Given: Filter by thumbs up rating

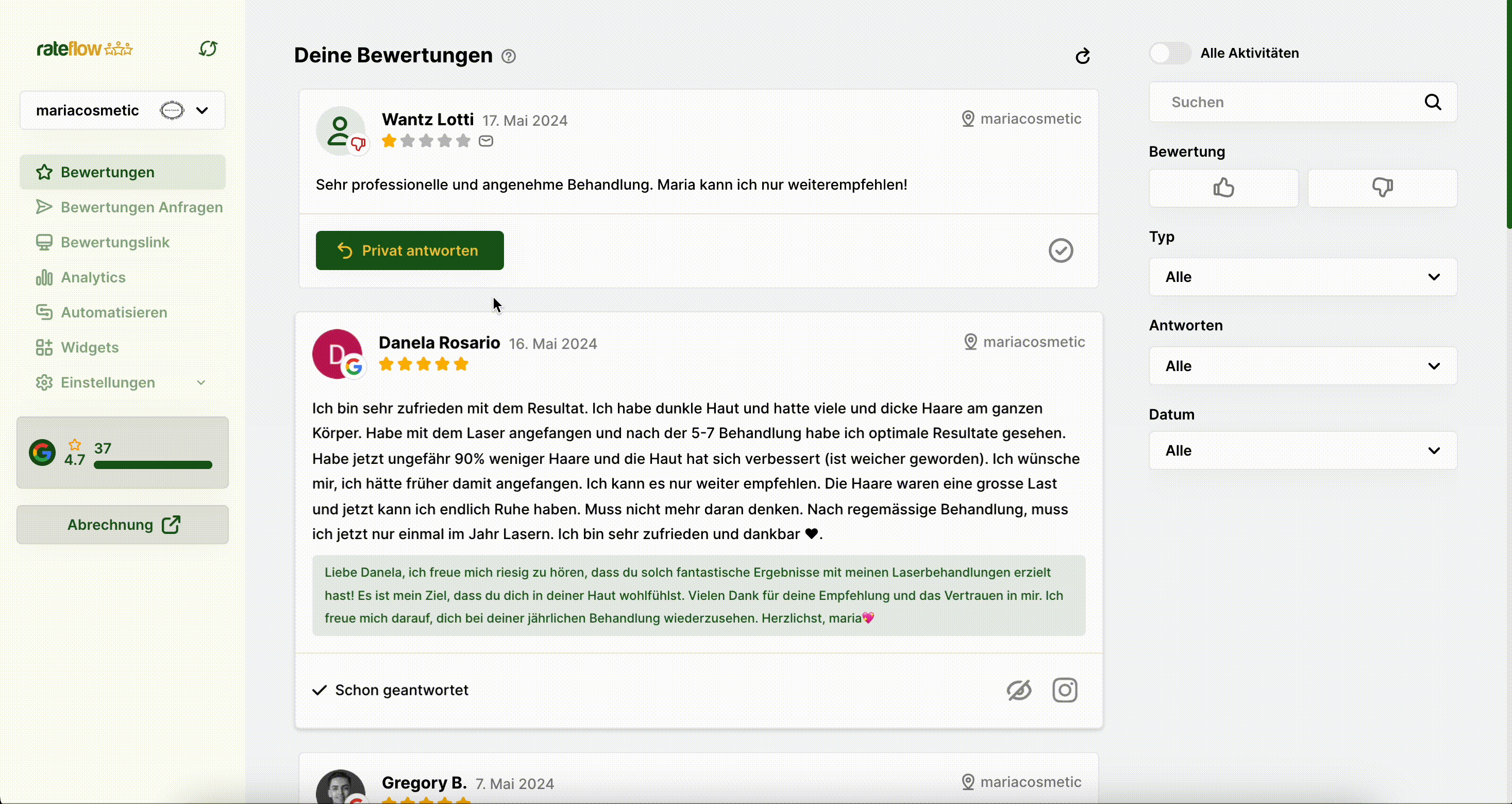Looking at the screenshot, I should (x=1223, y=189).
